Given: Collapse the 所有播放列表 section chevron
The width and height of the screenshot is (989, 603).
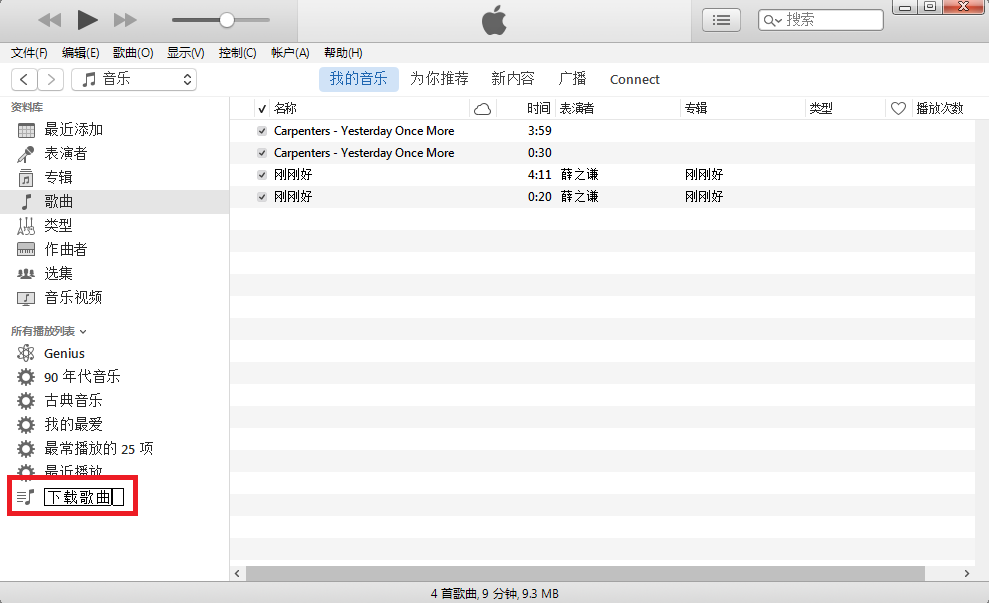Looking at the screenshot, I should click(x=83, y=332).
